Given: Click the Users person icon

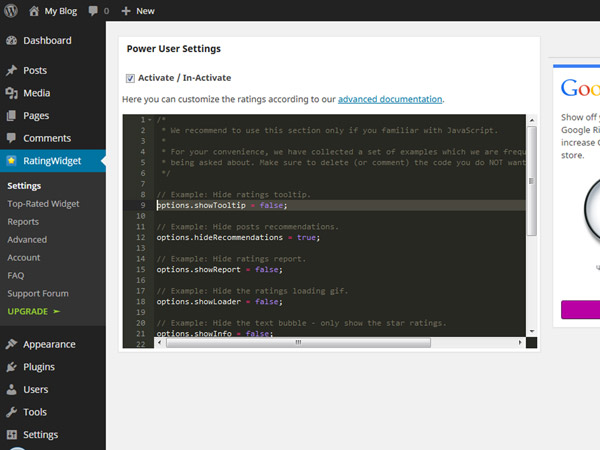Looking at the screenshot, I should [11, 389].
